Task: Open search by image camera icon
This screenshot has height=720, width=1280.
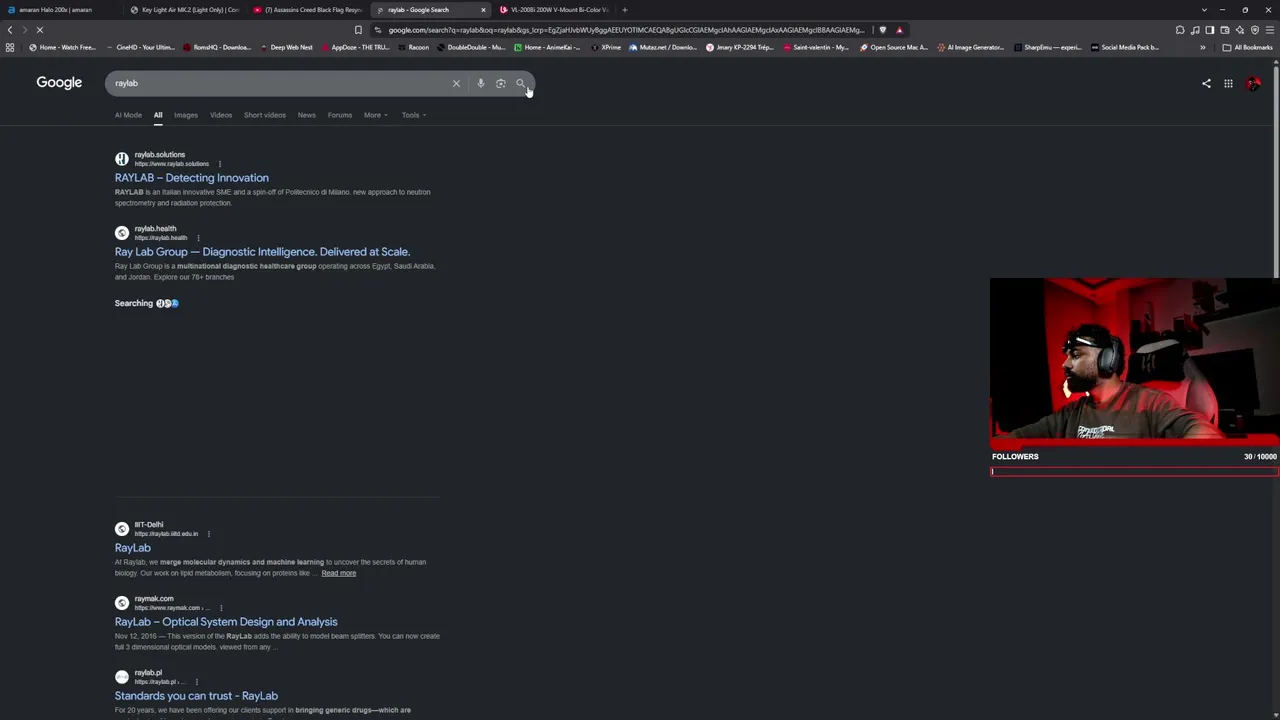Action: click(x=500, y=83)
